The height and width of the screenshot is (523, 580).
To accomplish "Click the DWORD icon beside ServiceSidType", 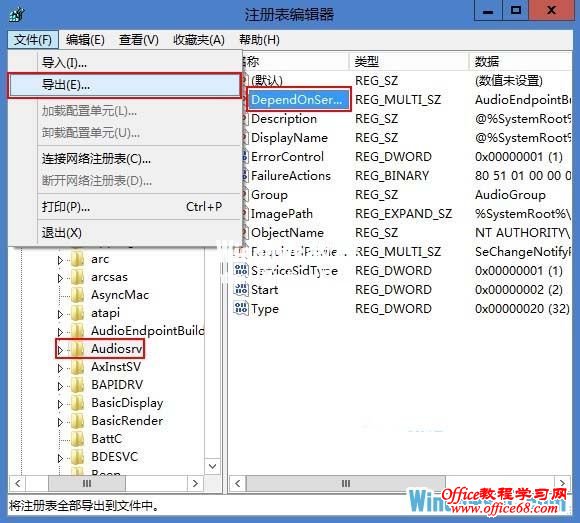I will [x=241, y=270].
